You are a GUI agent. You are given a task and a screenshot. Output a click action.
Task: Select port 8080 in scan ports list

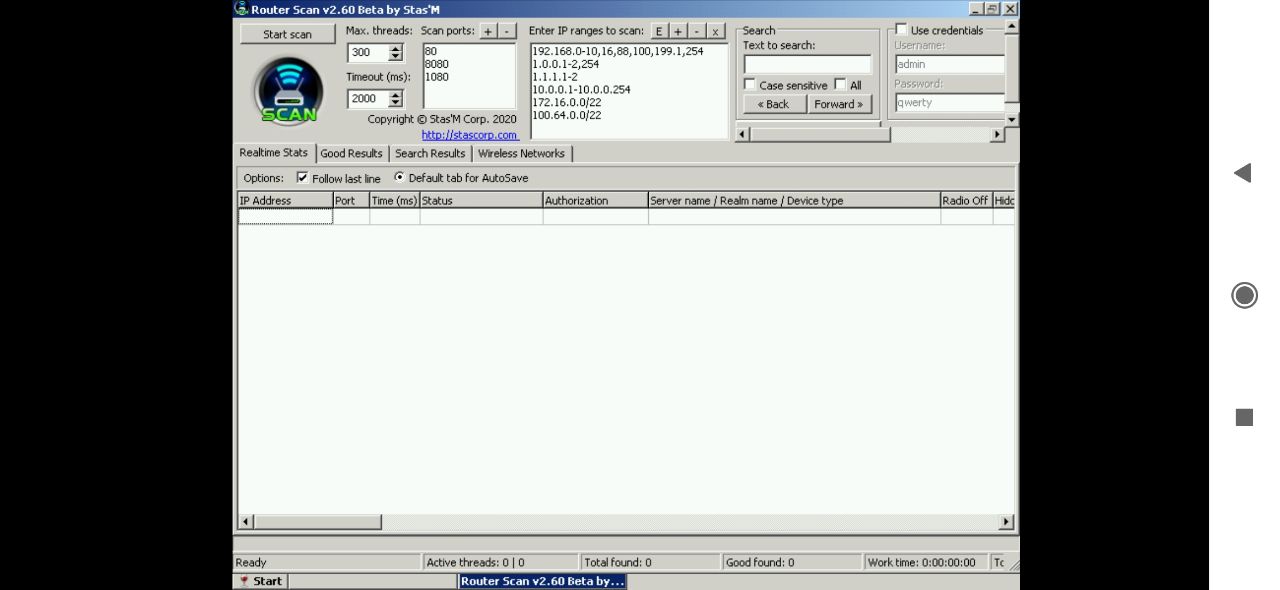[x=437, y=64]
